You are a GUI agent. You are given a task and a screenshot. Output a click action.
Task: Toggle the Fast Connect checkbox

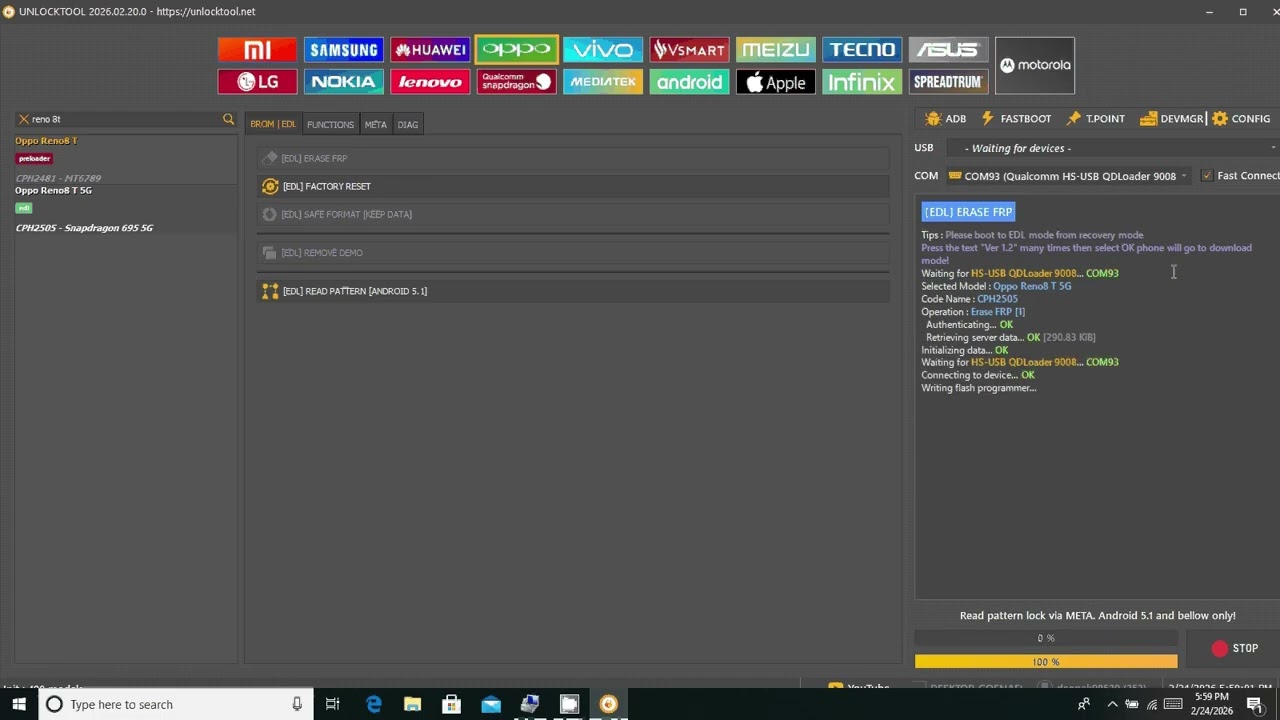pyautogui.click(x=1207, y=176)
